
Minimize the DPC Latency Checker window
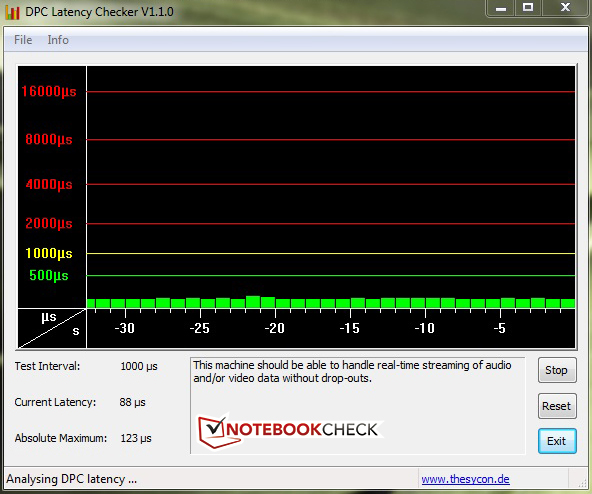pyautogui.click(x=501, y=8)
